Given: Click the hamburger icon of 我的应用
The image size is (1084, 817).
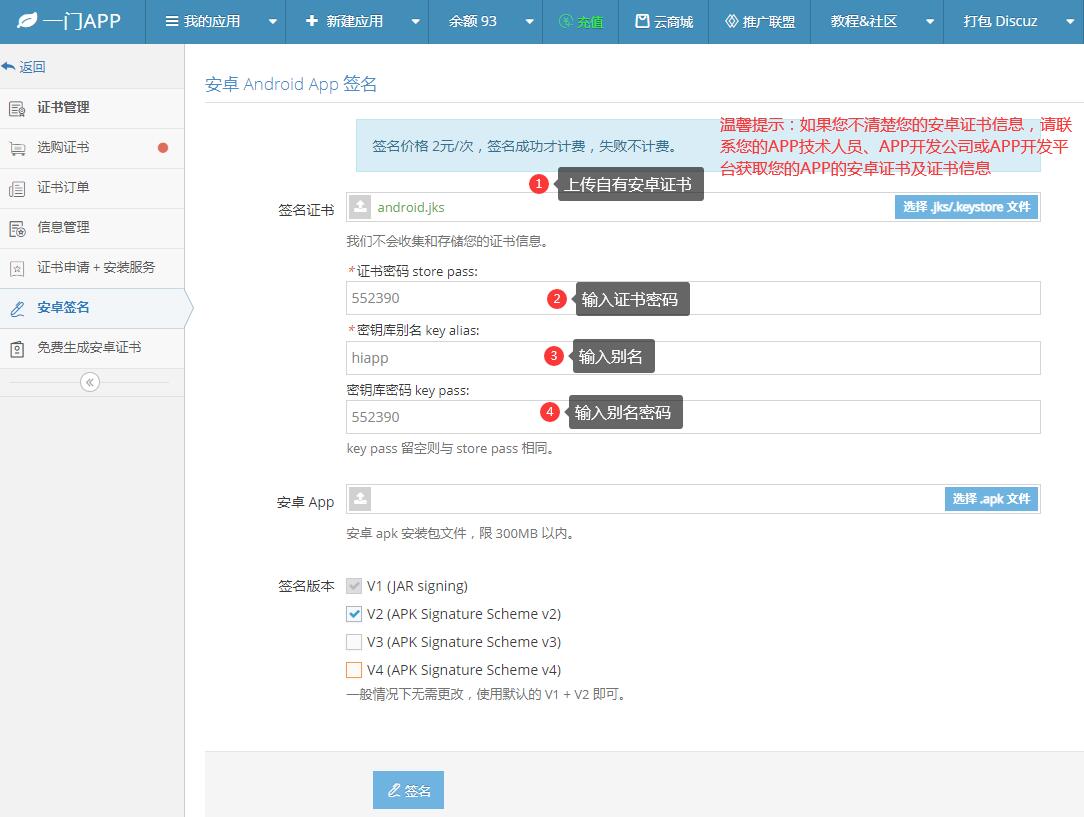Looking at the screenshot, I should 172,21.
